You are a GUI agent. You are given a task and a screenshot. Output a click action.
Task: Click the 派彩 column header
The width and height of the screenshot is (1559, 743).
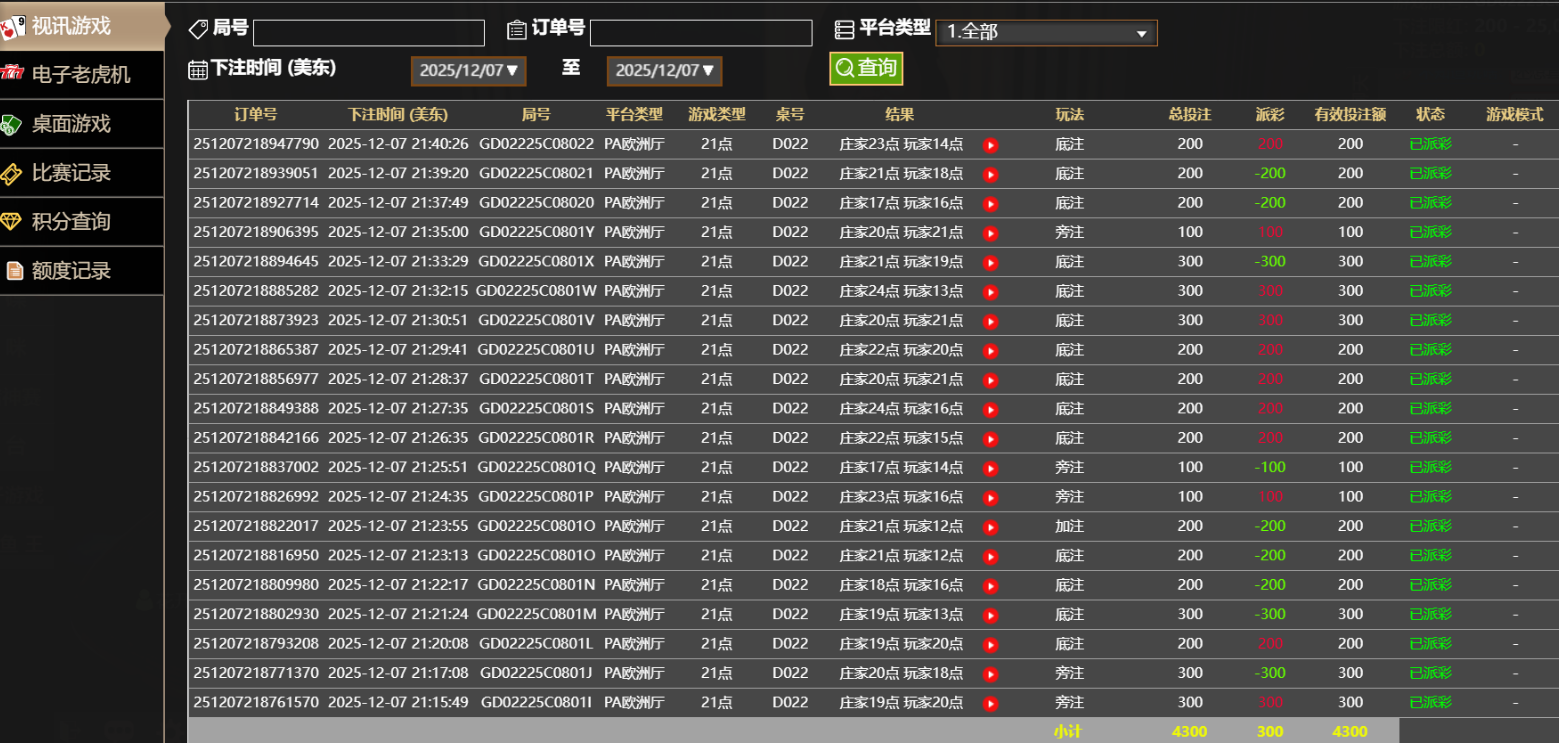coord(1270,115)
